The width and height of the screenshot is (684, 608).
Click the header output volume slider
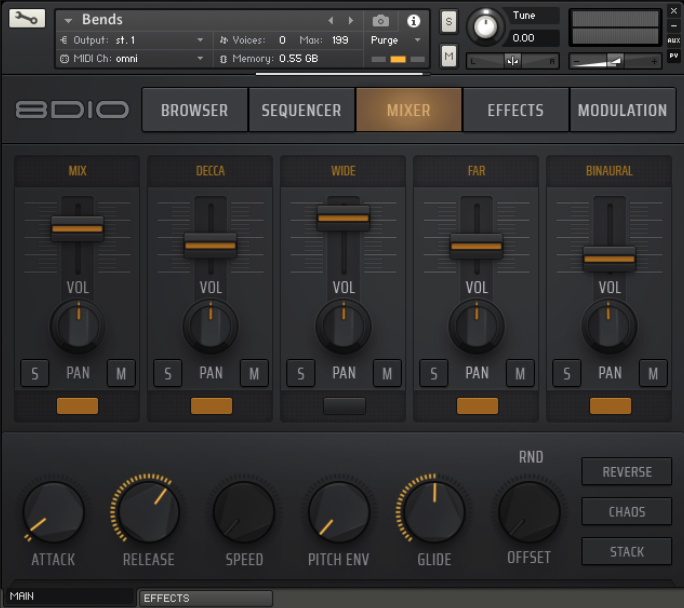(615, 61)
